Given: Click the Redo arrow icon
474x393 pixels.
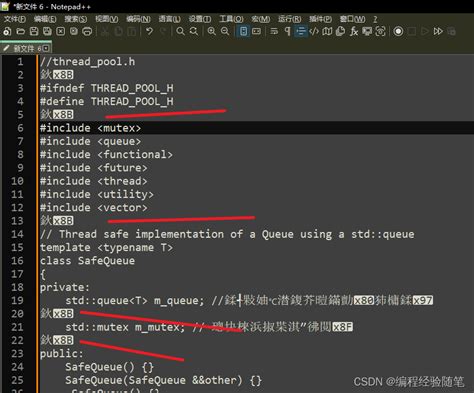Looking at the screenshot, I should tap(163, 31).
